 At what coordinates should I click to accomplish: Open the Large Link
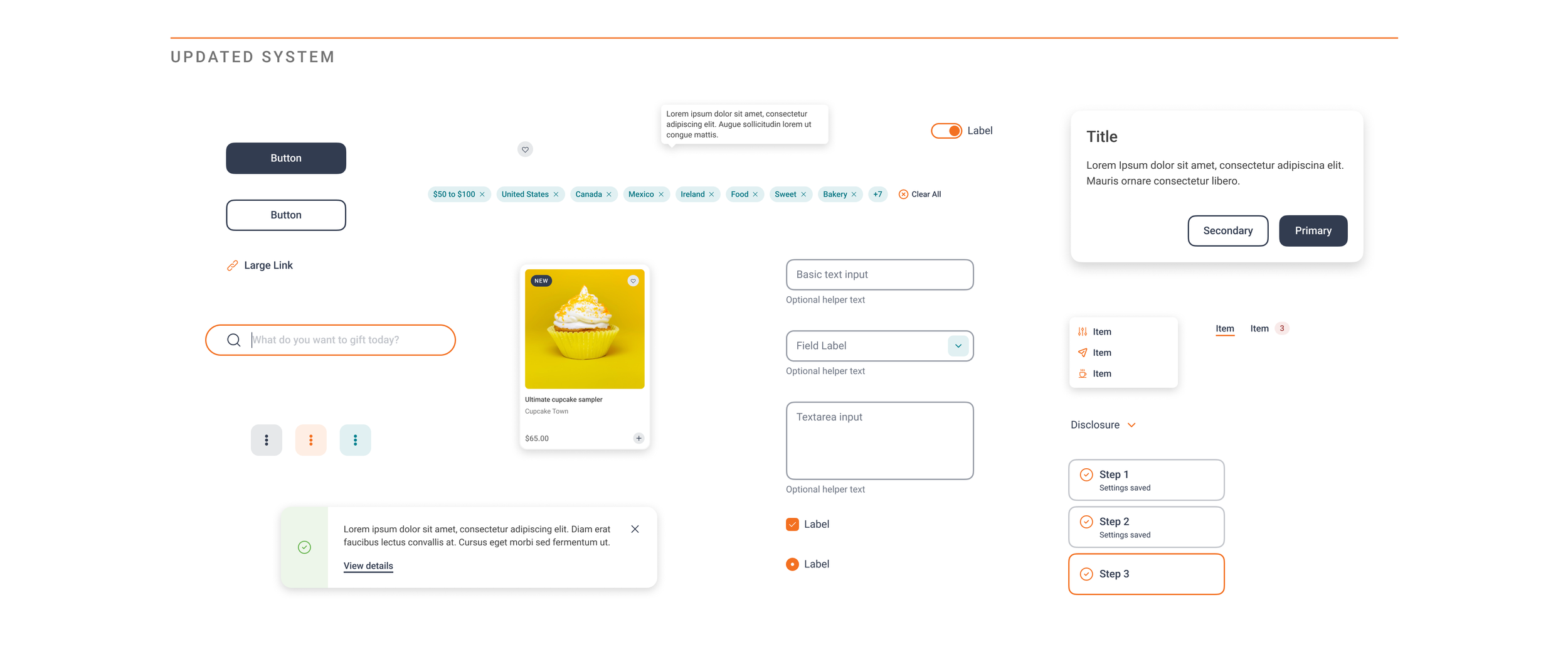[268, 265]
